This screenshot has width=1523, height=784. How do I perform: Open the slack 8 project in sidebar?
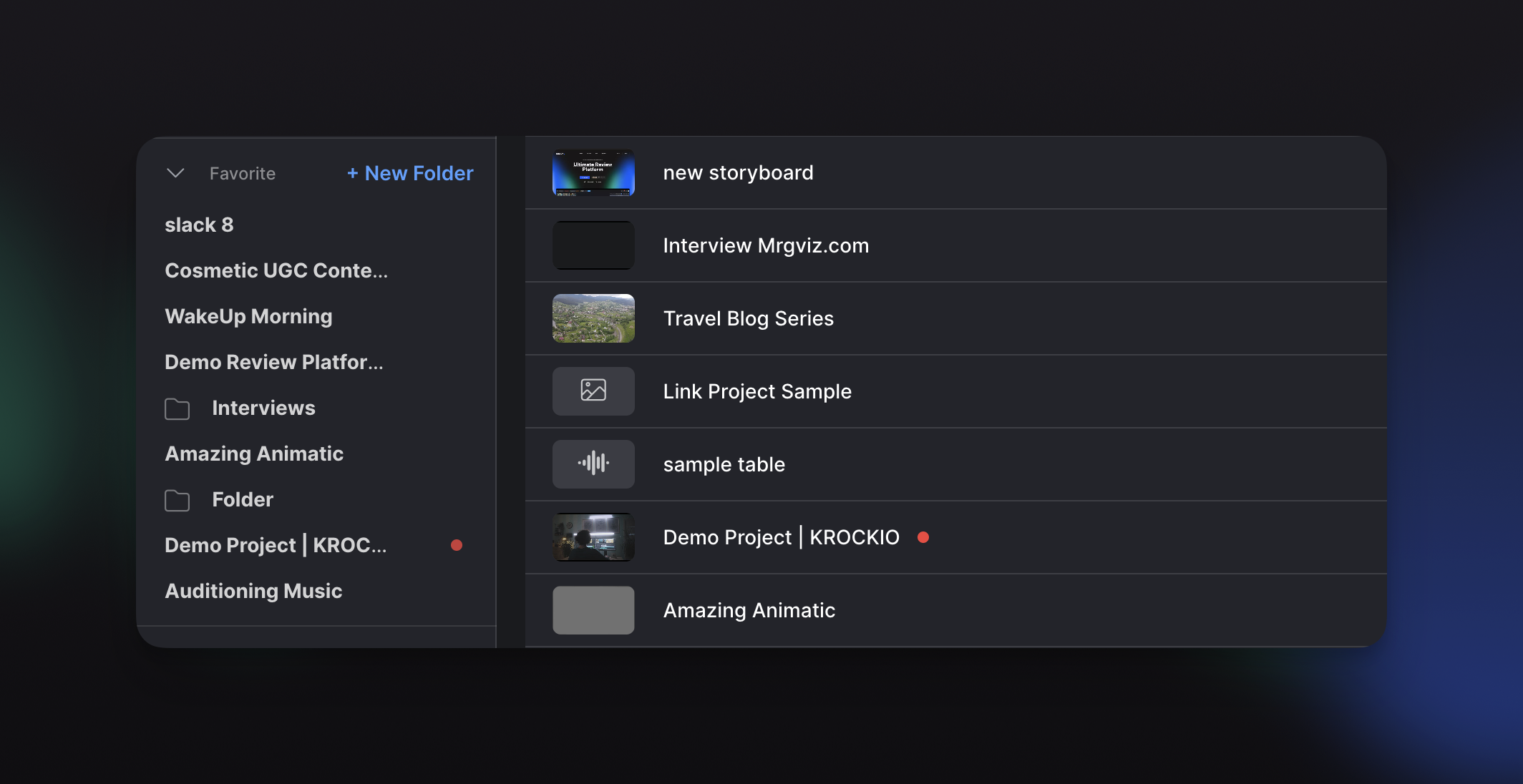coord(199,225)
